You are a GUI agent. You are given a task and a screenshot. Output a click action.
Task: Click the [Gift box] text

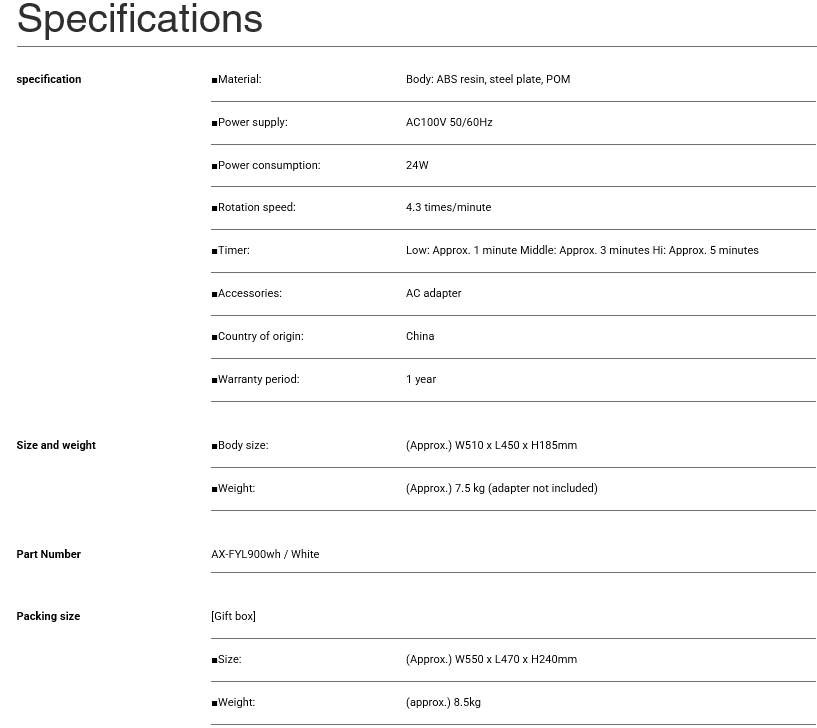coord(233,616)
